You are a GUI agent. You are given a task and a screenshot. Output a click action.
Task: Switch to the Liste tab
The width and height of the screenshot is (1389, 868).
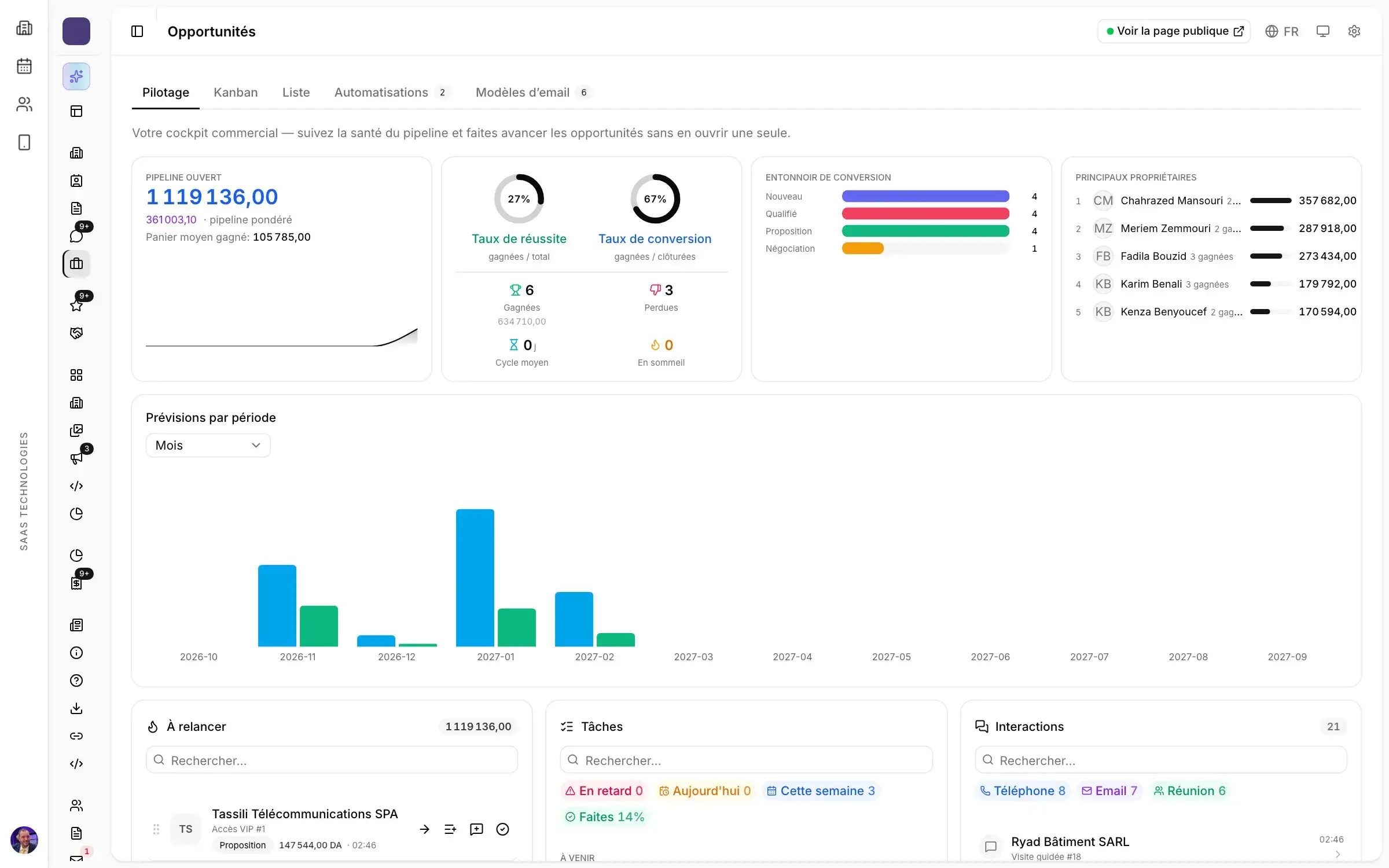coord(296,93)
